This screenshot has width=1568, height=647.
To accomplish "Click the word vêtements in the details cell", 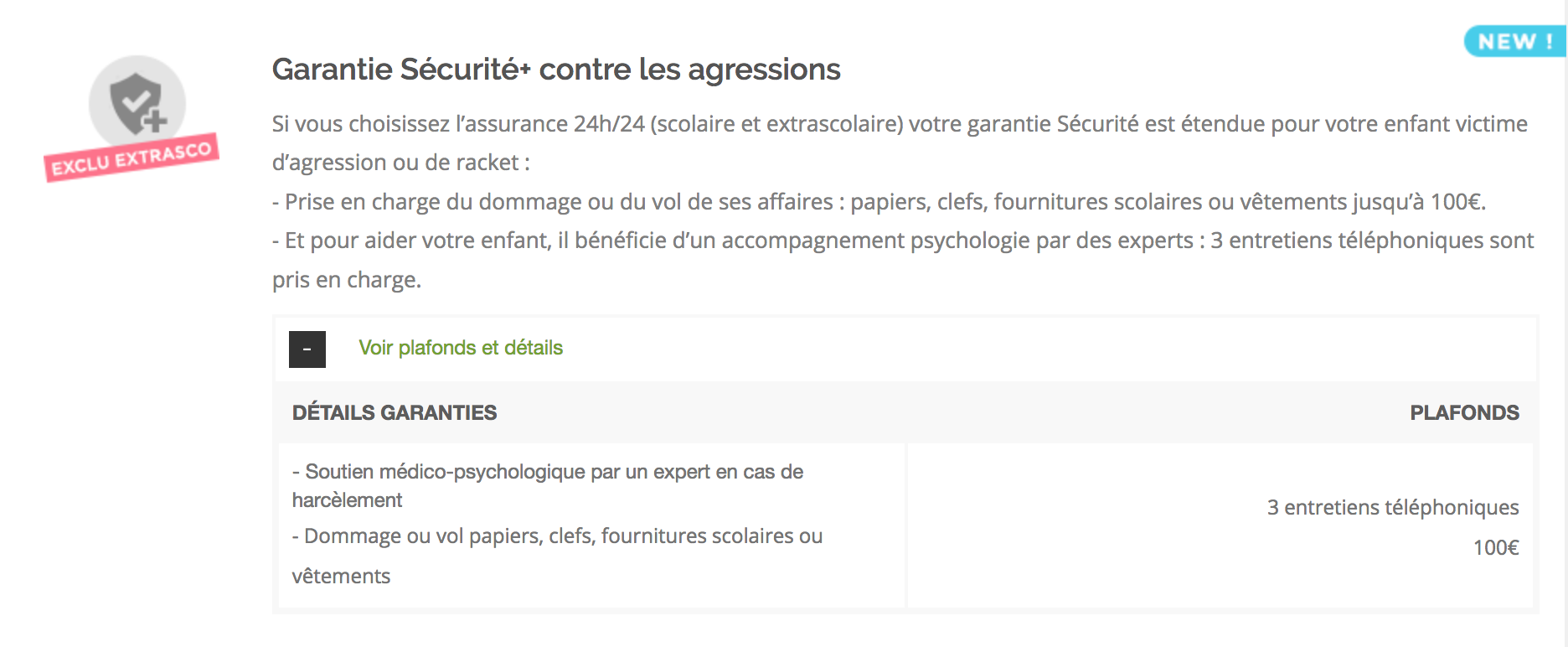I will coord(341,577).
